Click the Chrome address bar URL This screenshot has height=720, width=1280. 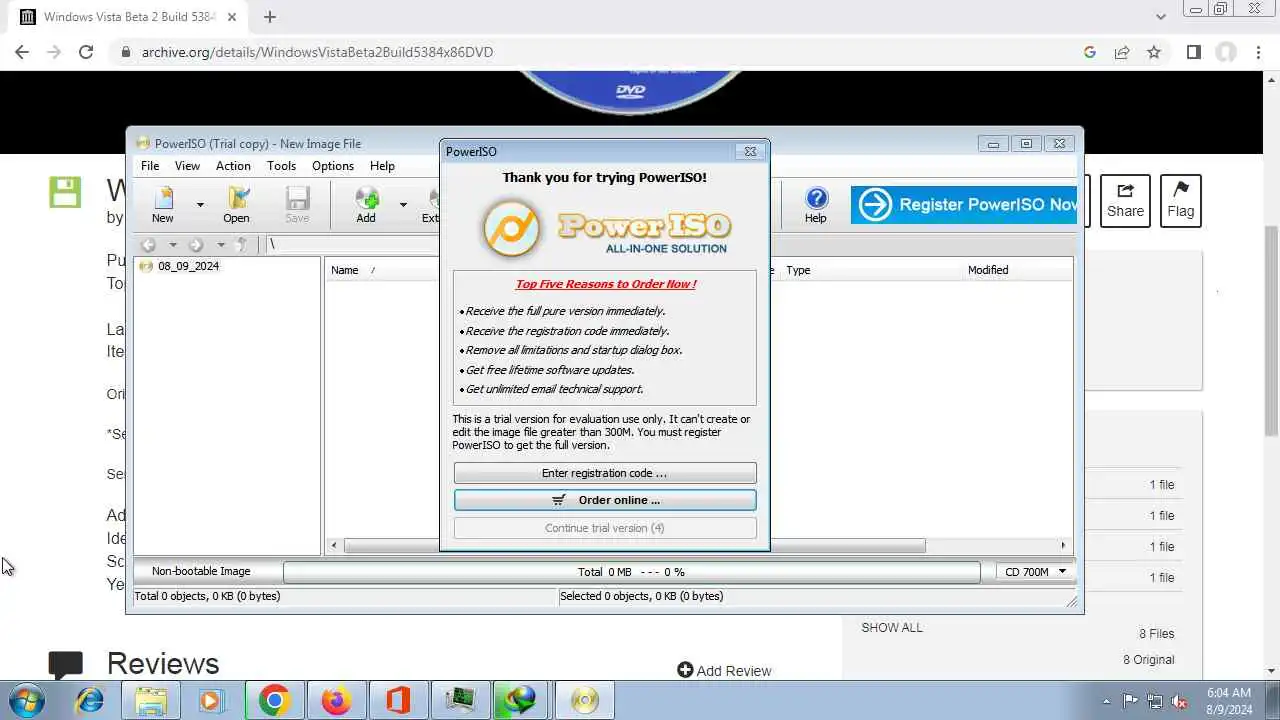(x=317, y=52)
